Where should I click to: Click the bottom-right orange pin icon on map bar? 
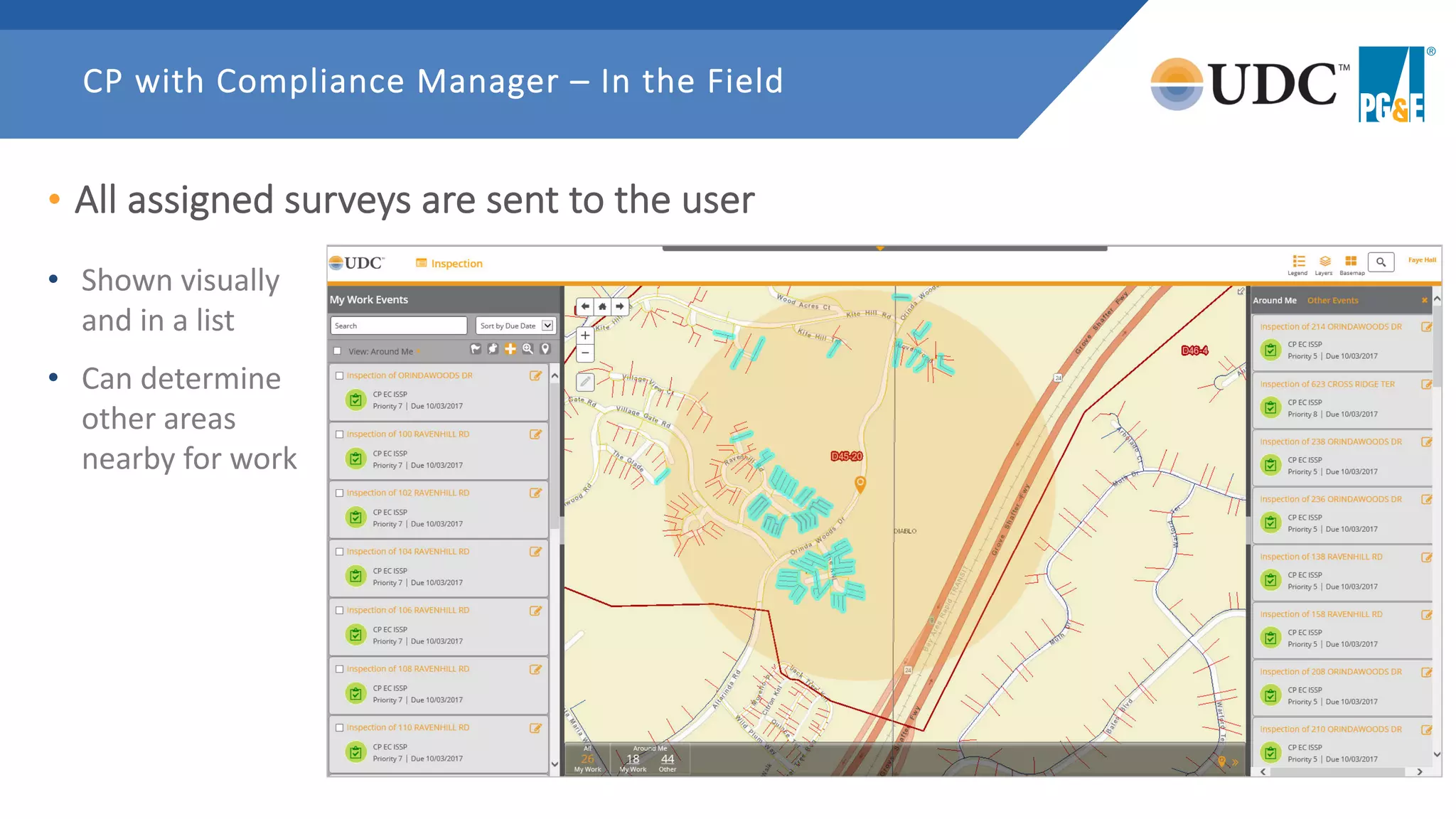1221,761
